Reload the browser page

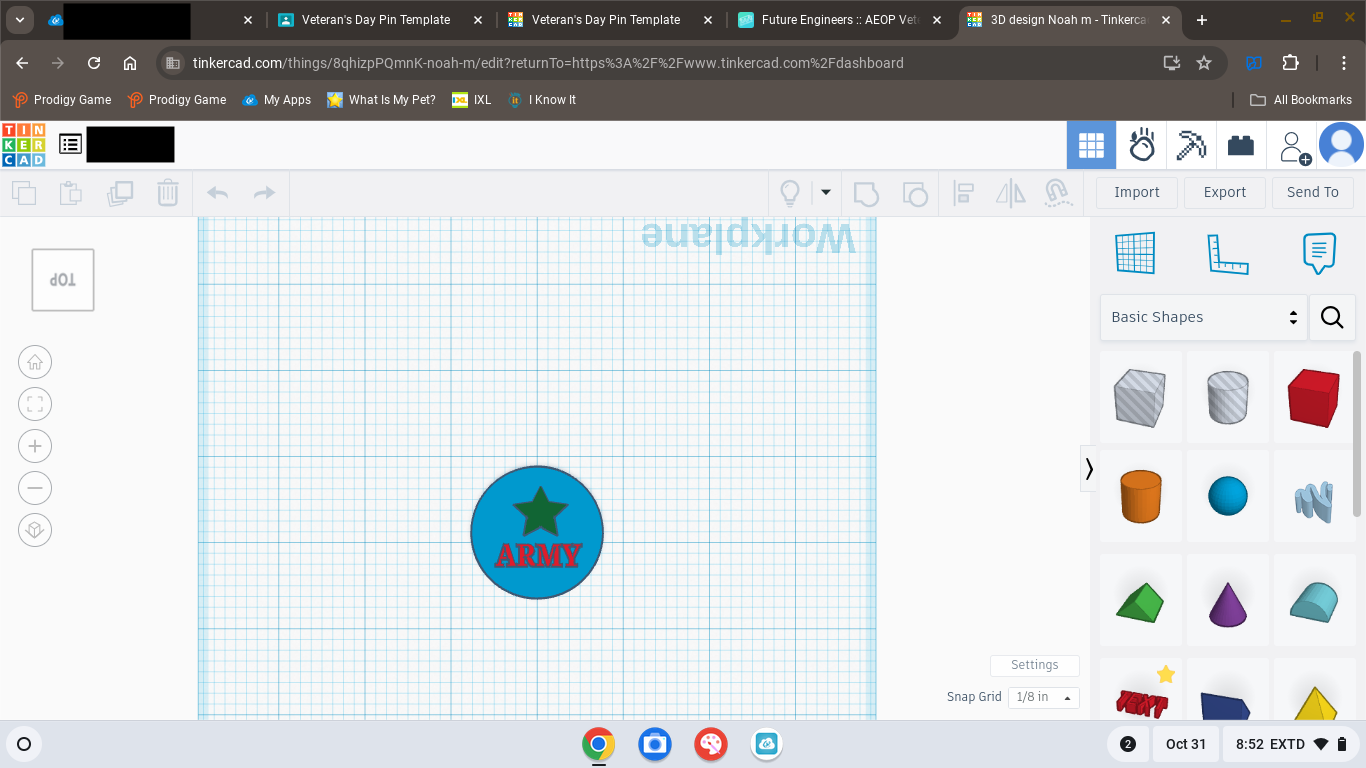click(94, 63)
